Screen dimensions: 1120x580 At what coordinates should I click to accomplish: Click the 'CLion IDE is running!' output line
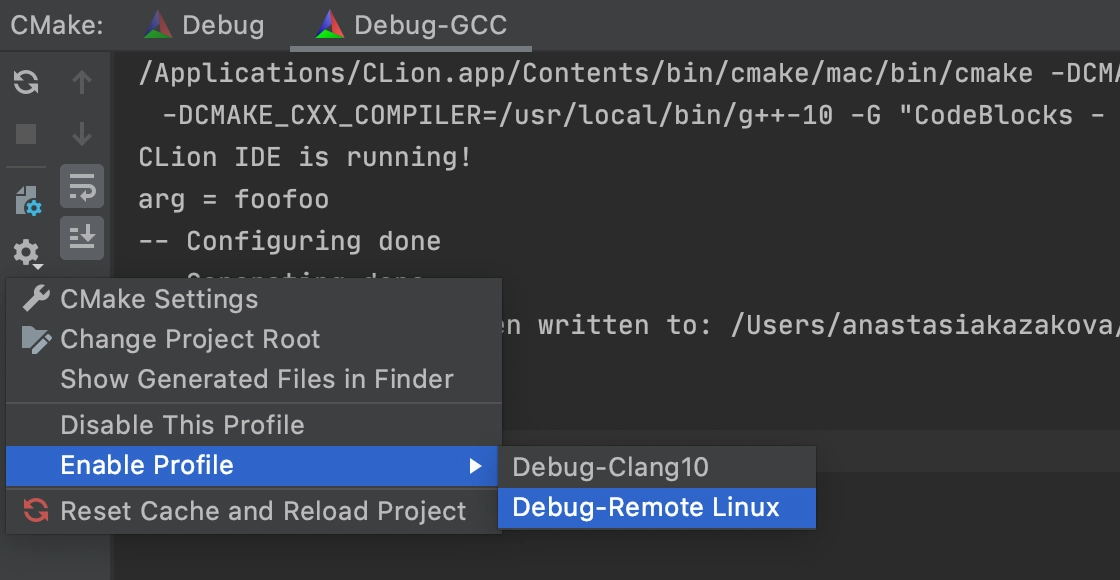[x=305, y=157]
